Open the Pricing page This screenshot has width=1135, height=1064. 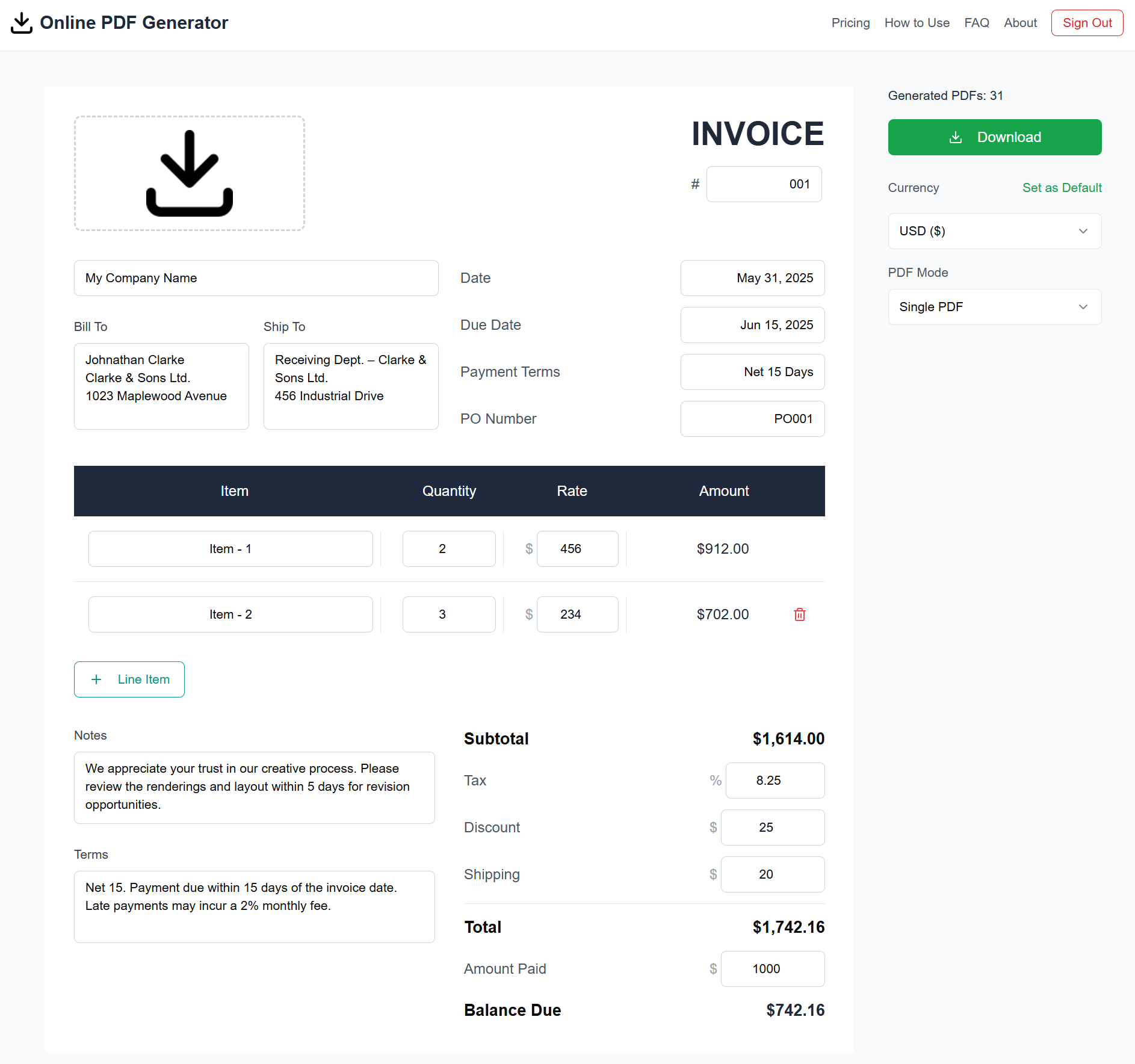850,23
